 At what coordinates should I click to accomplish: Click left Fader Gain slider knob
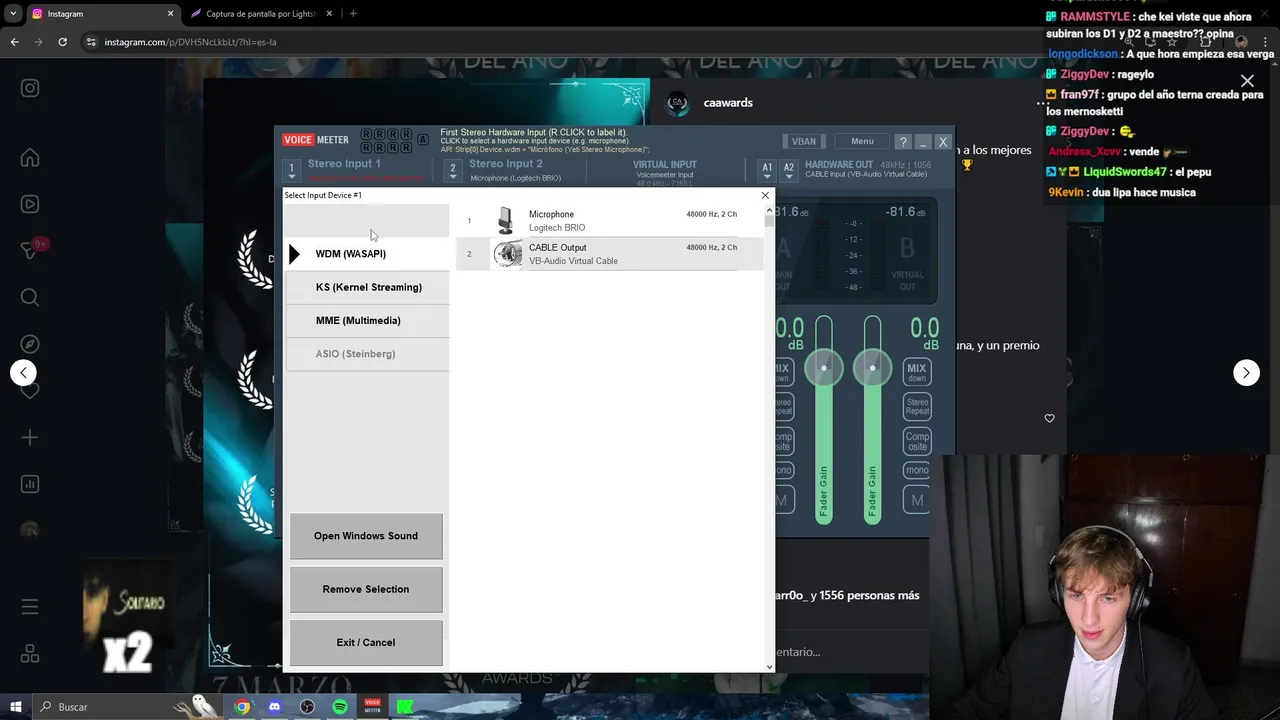click(x=824, y=368)
